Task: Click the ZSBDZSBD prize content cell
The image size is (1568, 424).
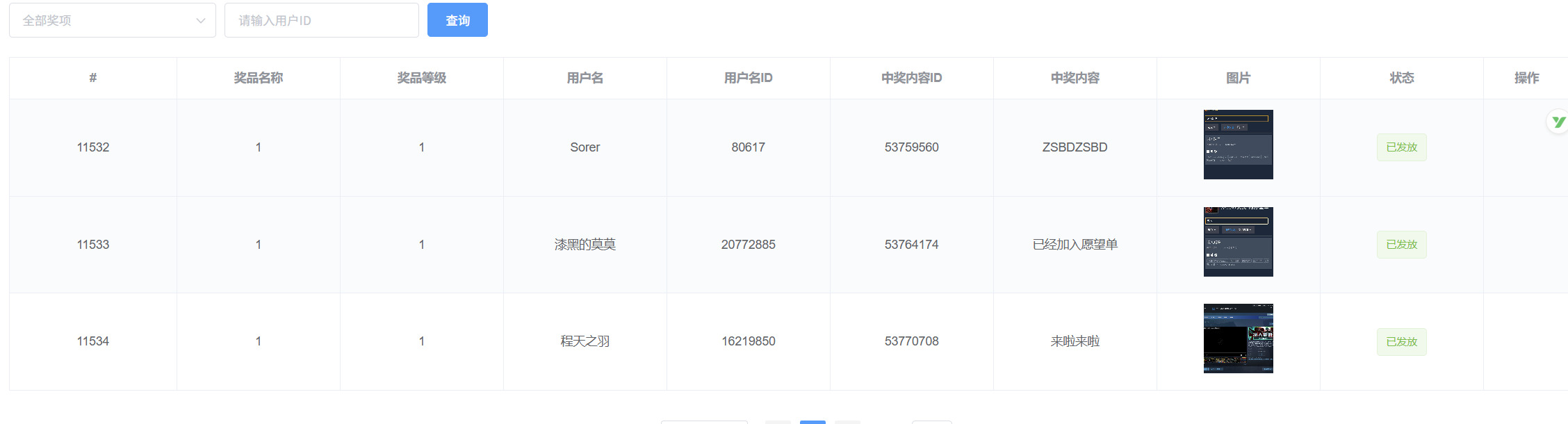Action: [1075, 147]
